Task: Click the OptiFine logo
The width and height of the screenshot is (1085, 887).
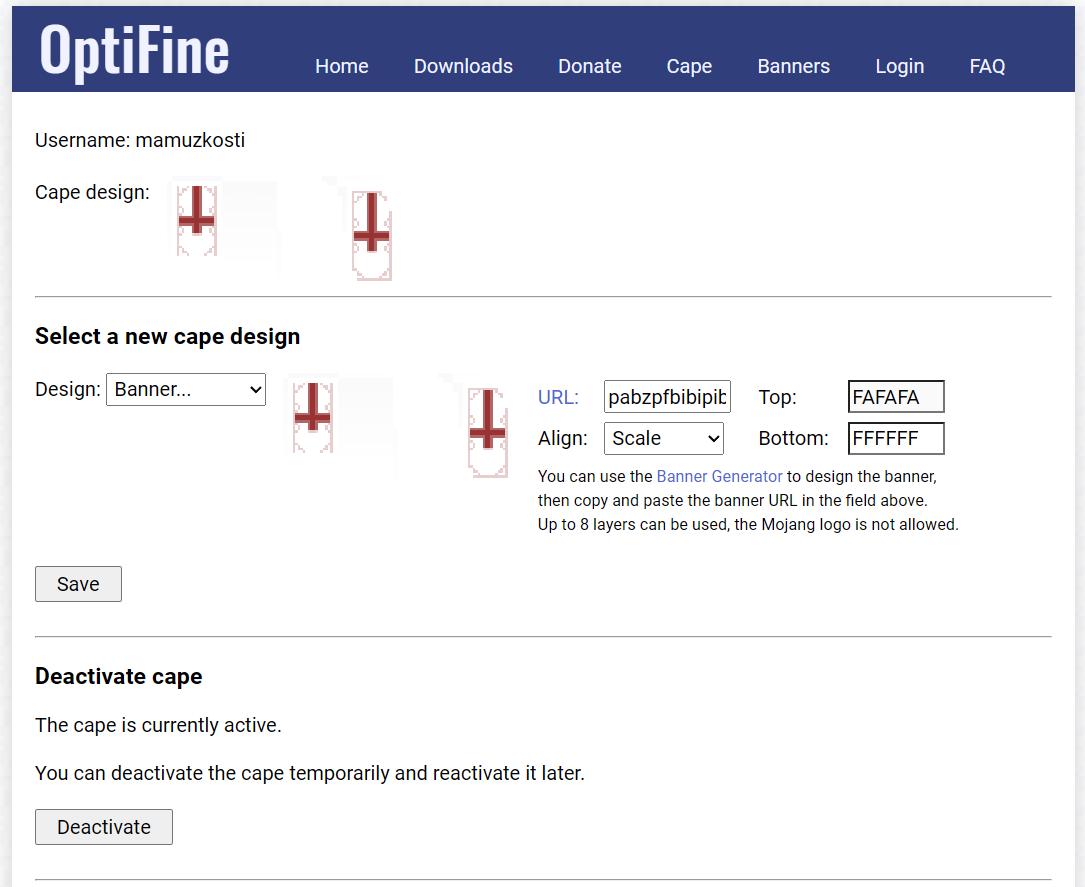Action: pyautogui.click(x=134, y=50)
